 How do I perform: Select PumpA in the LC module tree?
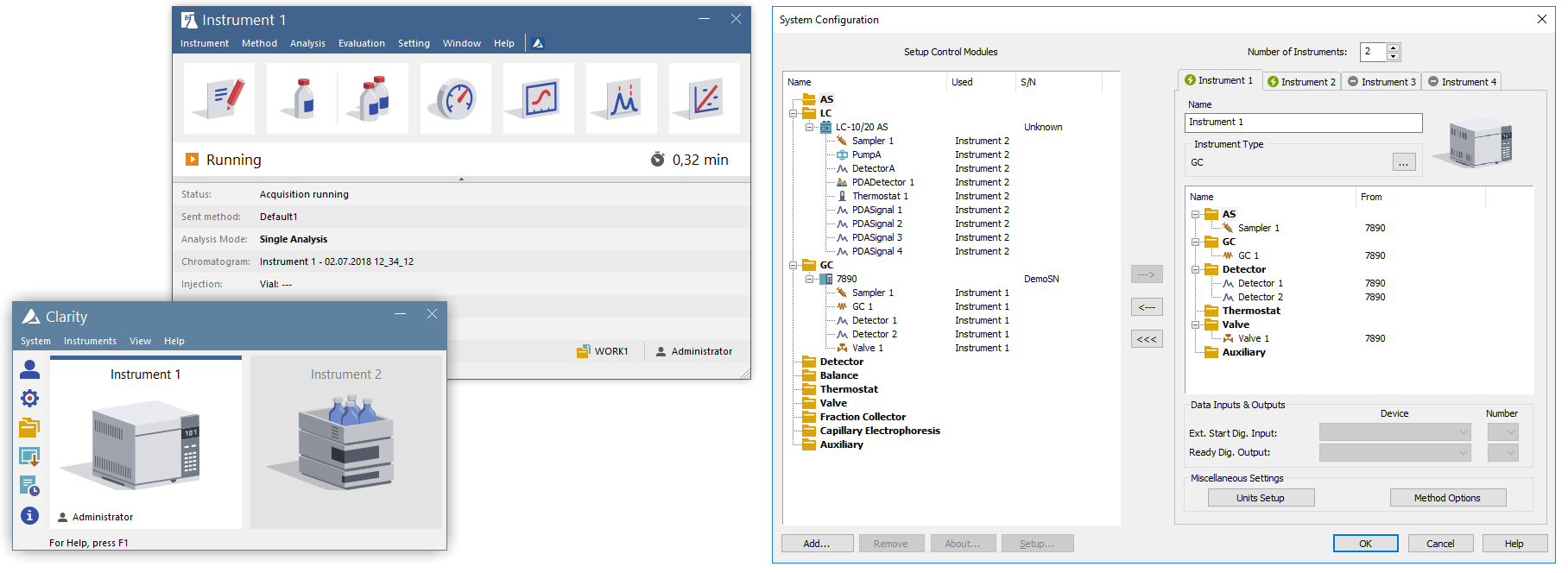[x=866, y=154]
